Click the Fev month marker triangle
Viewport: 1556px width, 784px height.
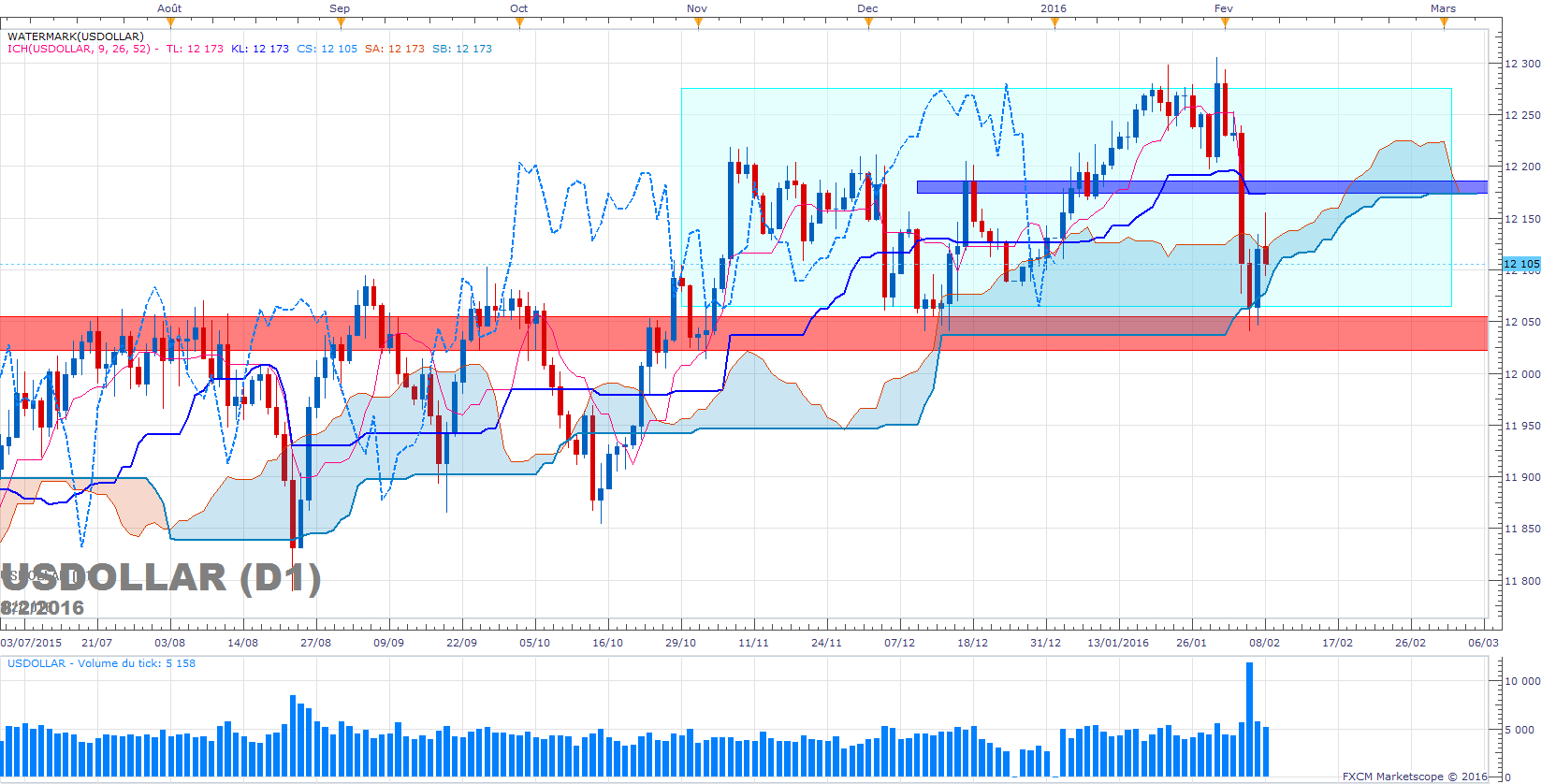click(1224, 22)
